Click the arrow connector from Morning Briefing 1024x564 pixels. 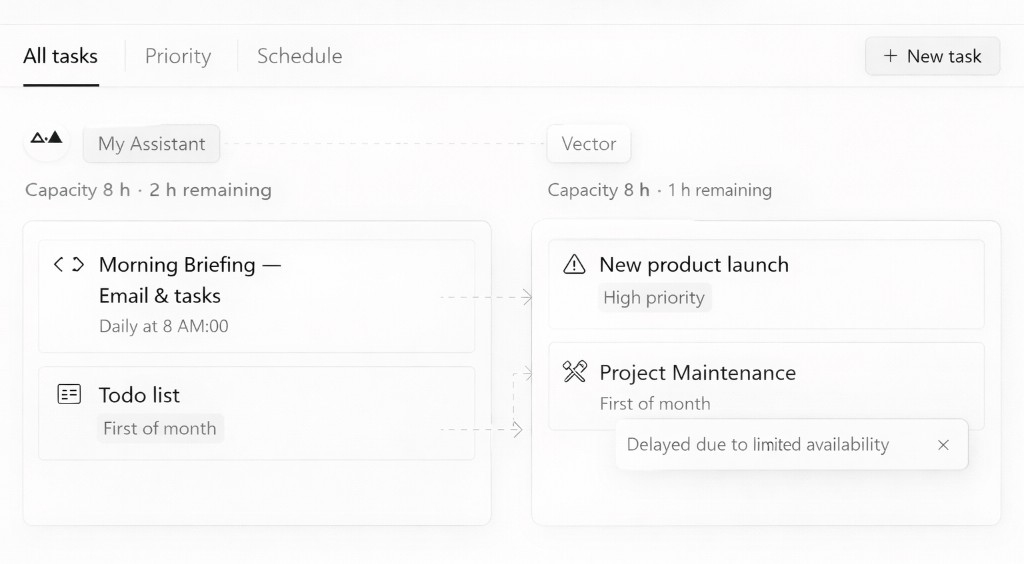point(486,297)
